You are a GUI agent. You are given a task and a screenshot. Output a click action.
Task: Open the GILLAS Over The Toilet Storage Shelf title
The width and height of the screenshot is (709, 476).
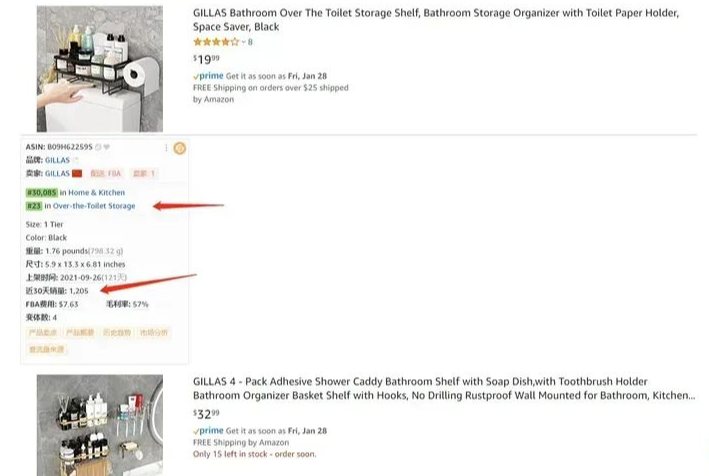(x=436, y=19)
